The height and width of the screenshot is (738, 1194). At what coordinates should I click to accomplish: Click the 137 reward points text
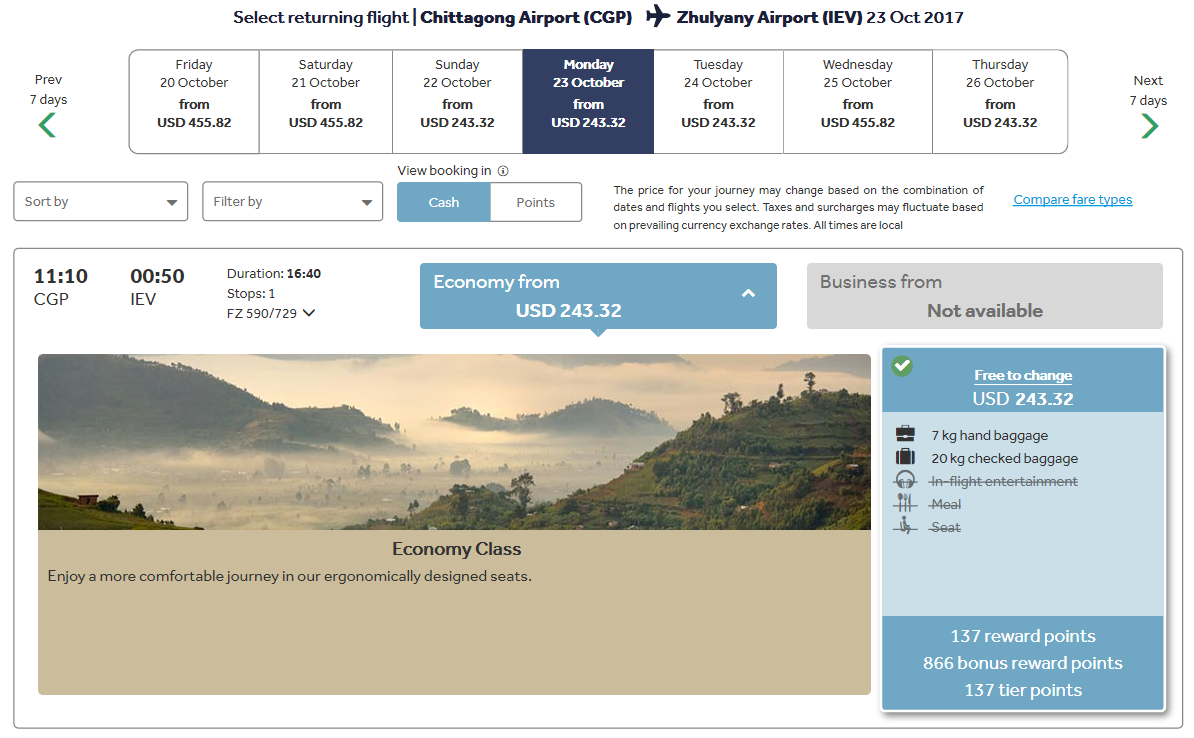pos(1023,636)
